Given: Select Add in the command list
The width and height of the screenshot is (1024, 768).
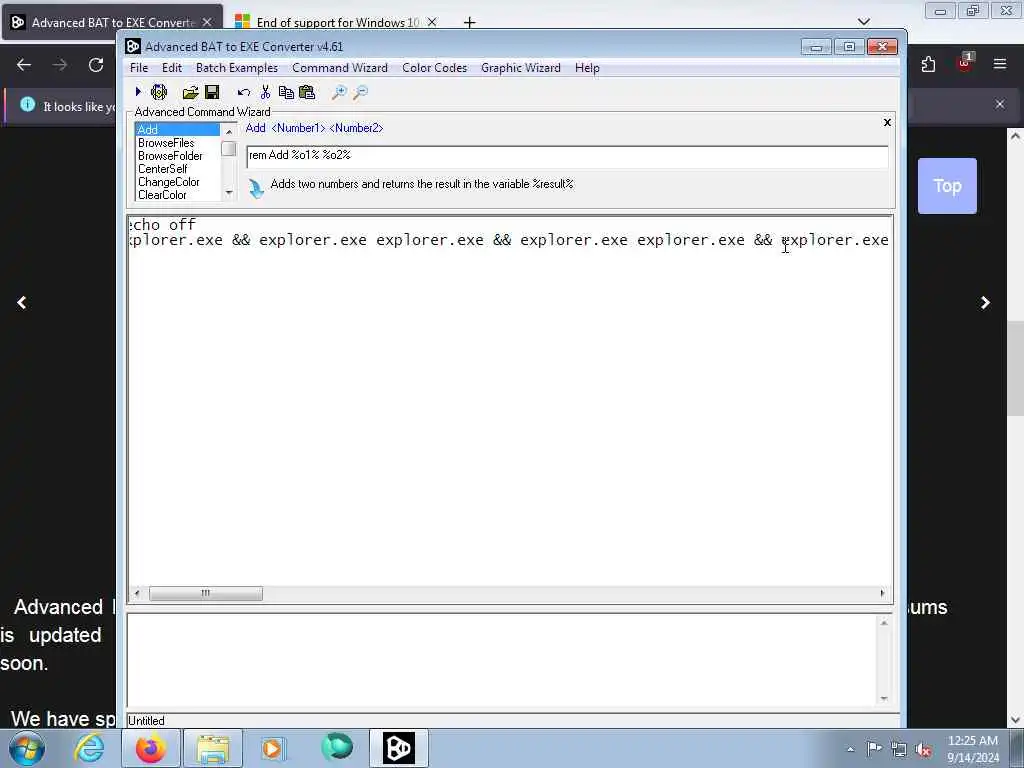Looking at the screenshot, I should [x=177, y=129].
